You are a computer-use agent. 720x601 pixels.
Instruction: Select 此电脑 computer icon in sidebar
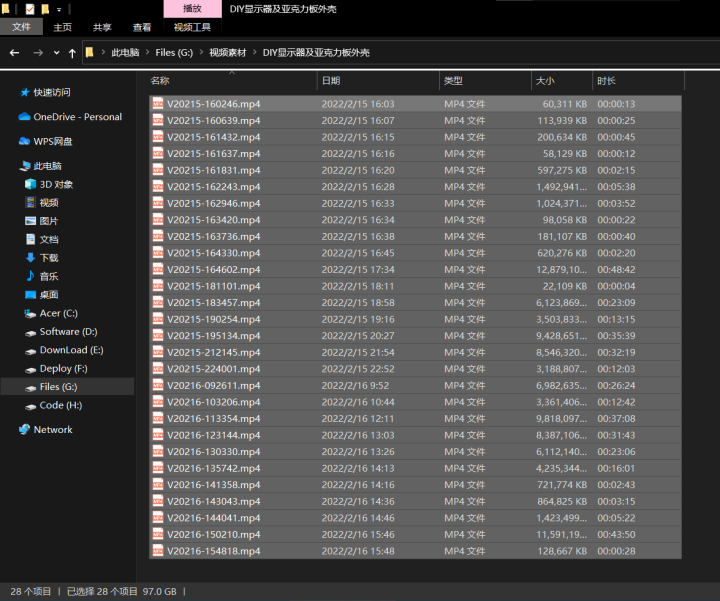pyautogui.click(x=25, y=166)
